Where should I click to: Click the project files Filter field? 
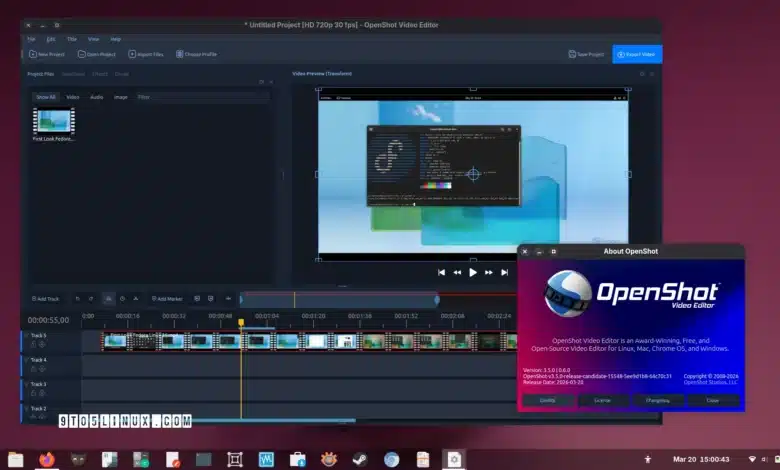203,97
